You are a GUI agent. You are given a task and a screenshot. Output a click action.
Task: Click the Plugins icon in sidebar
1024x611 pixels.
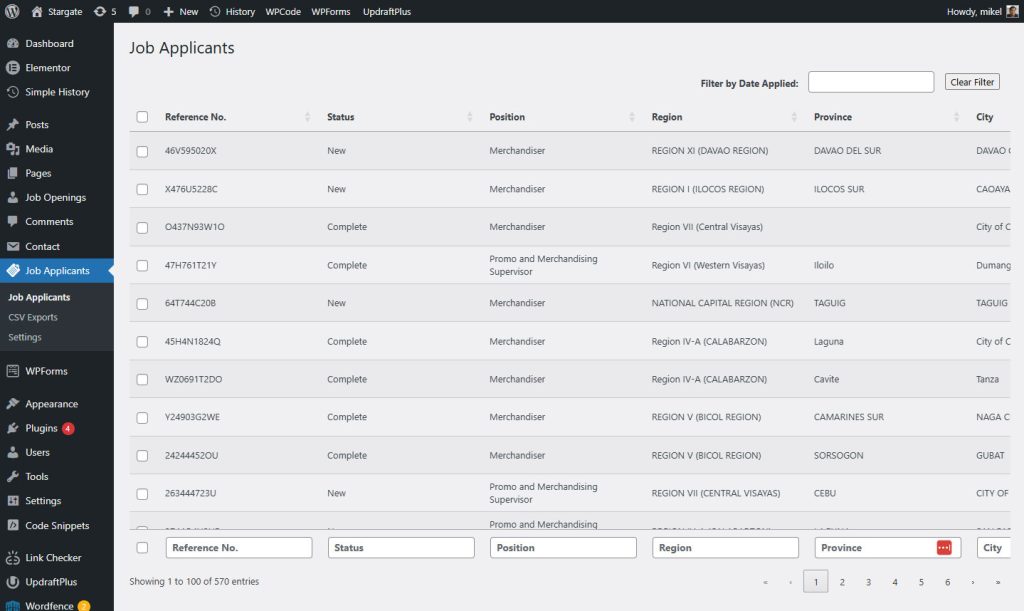click(x=13, y=428)
